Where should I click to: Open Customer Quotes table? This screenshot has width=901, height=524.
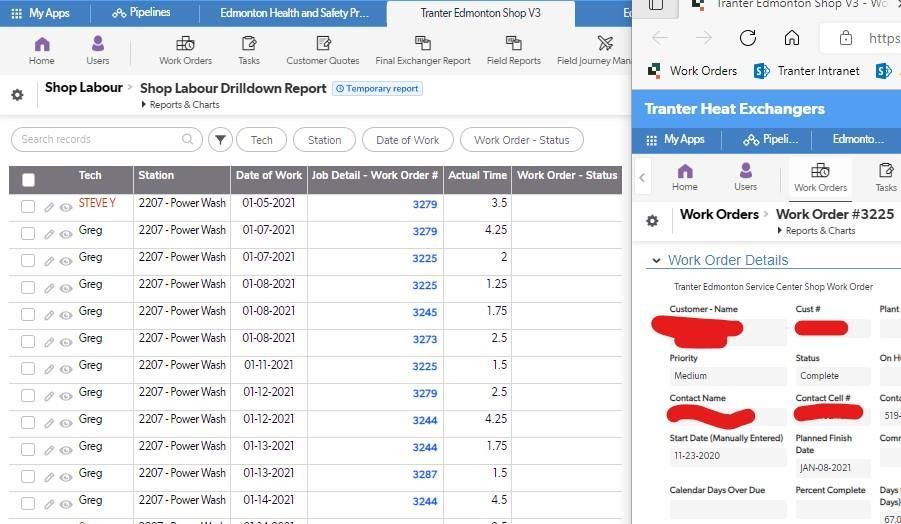pyautogui.click(x=323, y=51)
